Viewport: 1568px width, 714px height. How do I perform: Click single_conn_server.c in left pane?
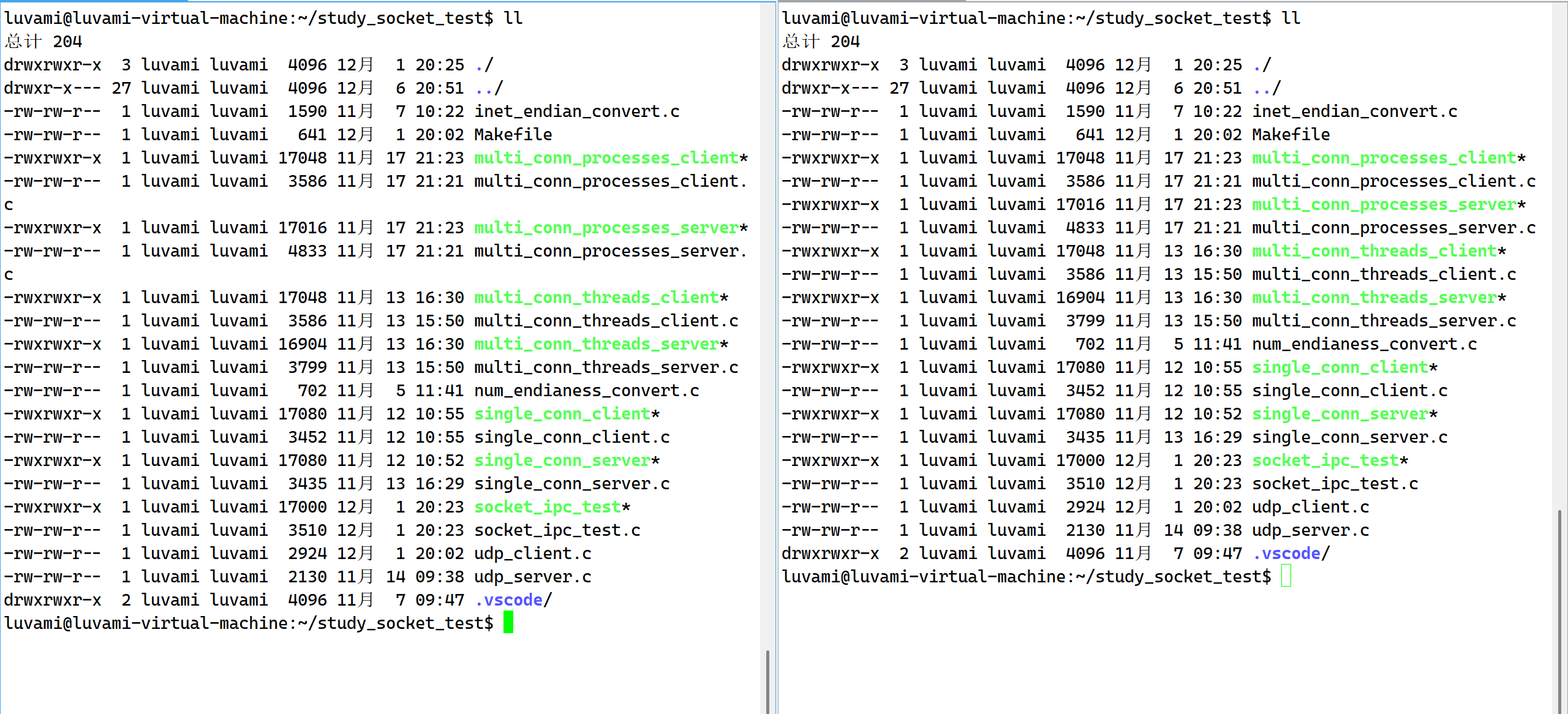pyautogui.click(x=571, y=484)
